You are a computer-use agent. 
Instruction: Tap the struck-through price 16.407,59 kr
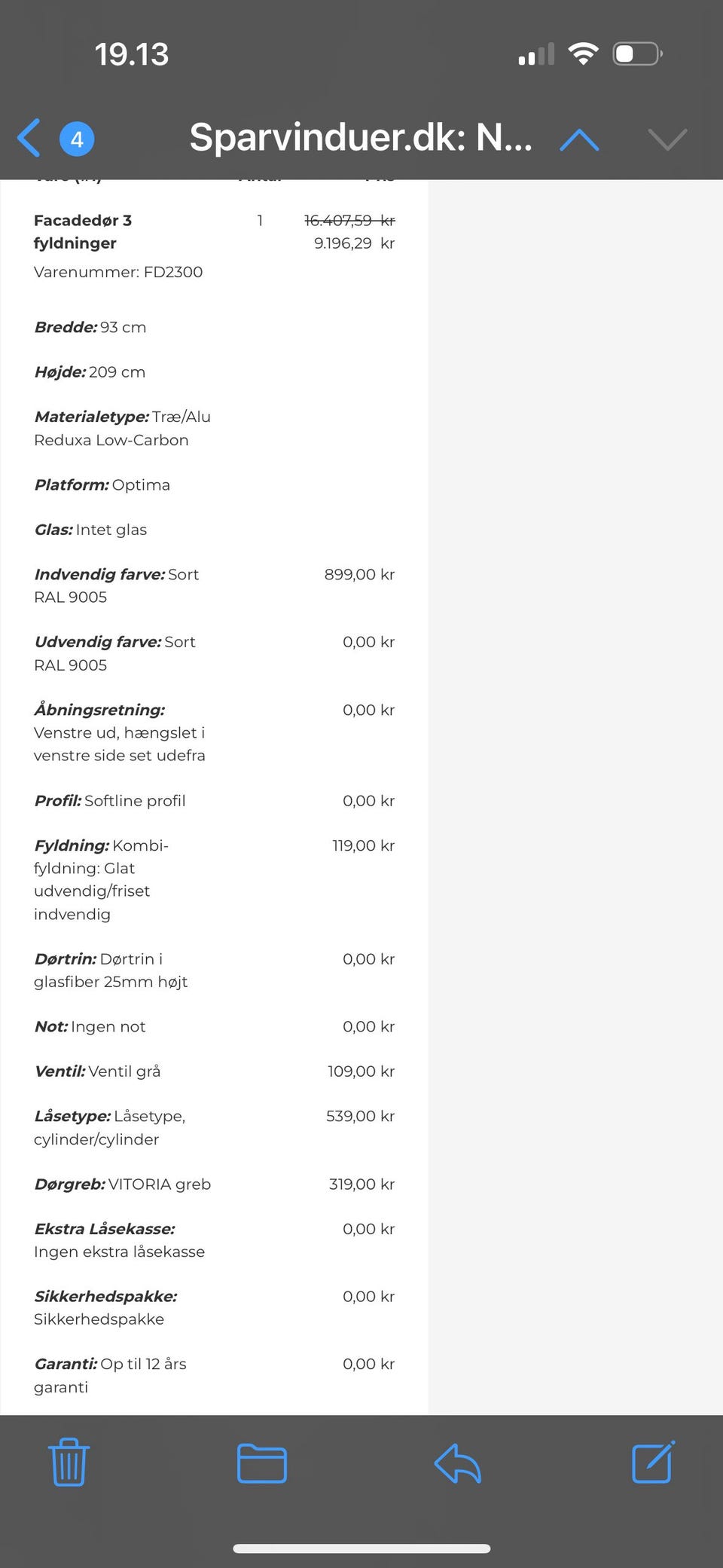tap(349, 220)
